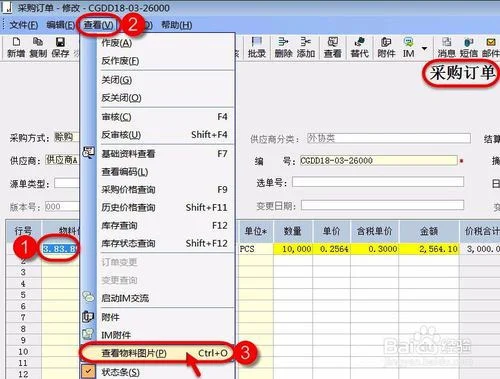Select the unit price cell 0.2564
The height and width of the screenshot is (379, 500).
coord(331,249)
